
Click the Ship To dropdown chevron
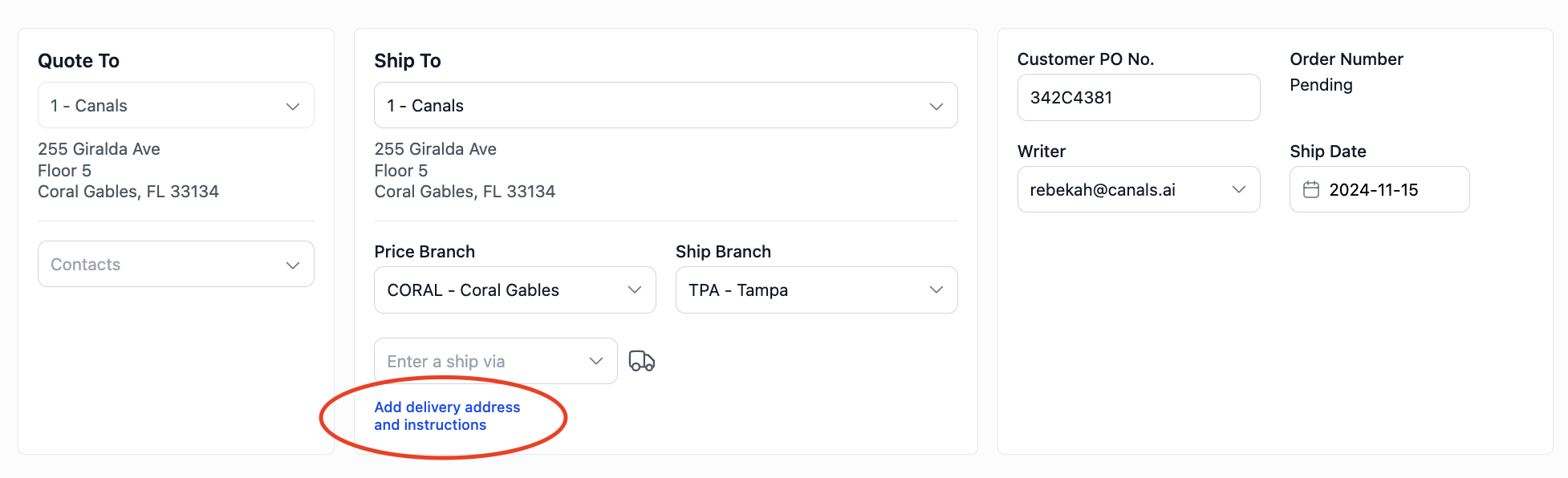pos(936,106)
